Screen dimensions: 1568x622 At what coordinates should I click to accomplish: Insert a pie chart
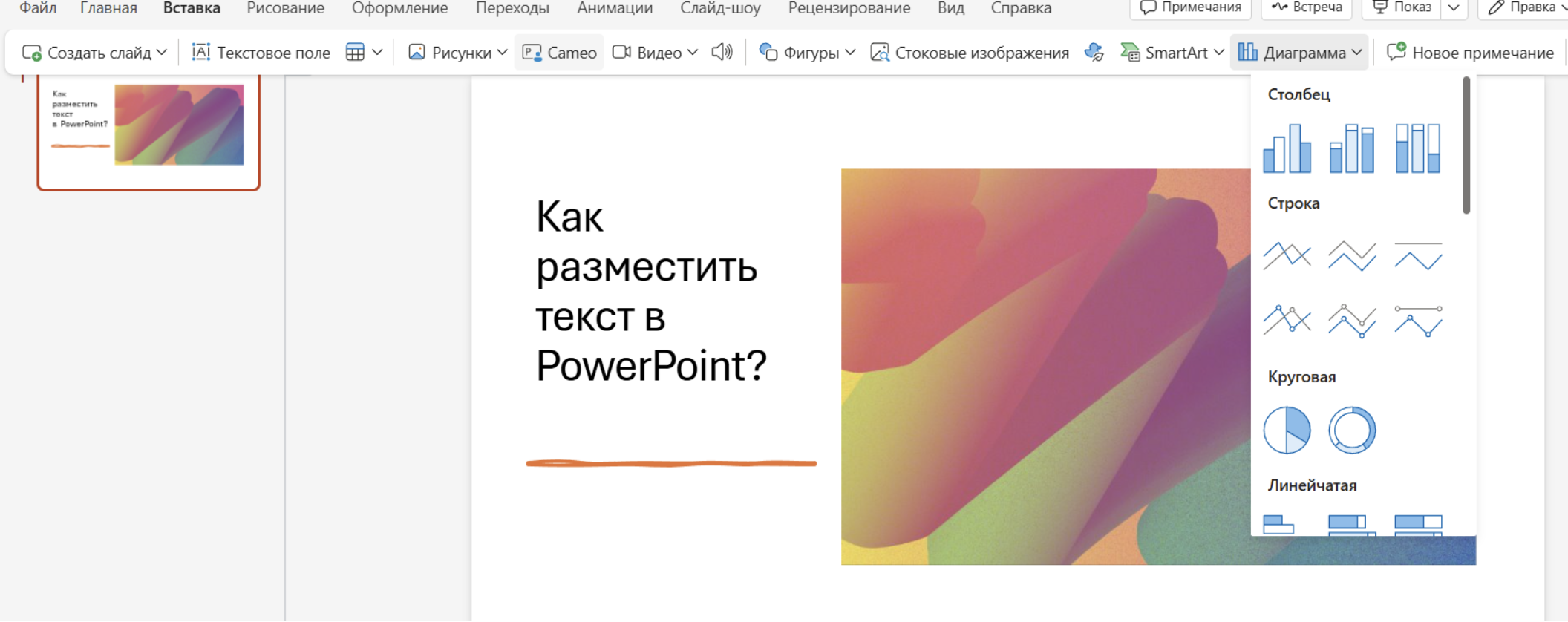click(1287, 430)
